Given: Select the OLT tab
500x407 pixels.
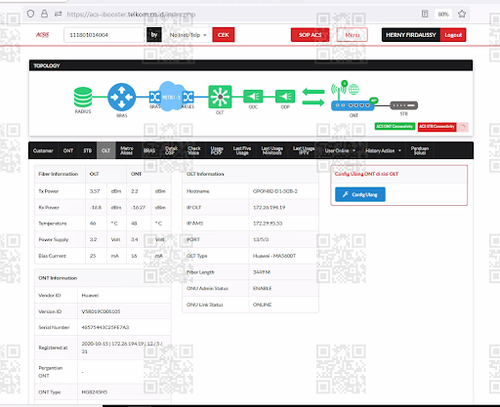Looking at the screenshot, I should [106, 151].
